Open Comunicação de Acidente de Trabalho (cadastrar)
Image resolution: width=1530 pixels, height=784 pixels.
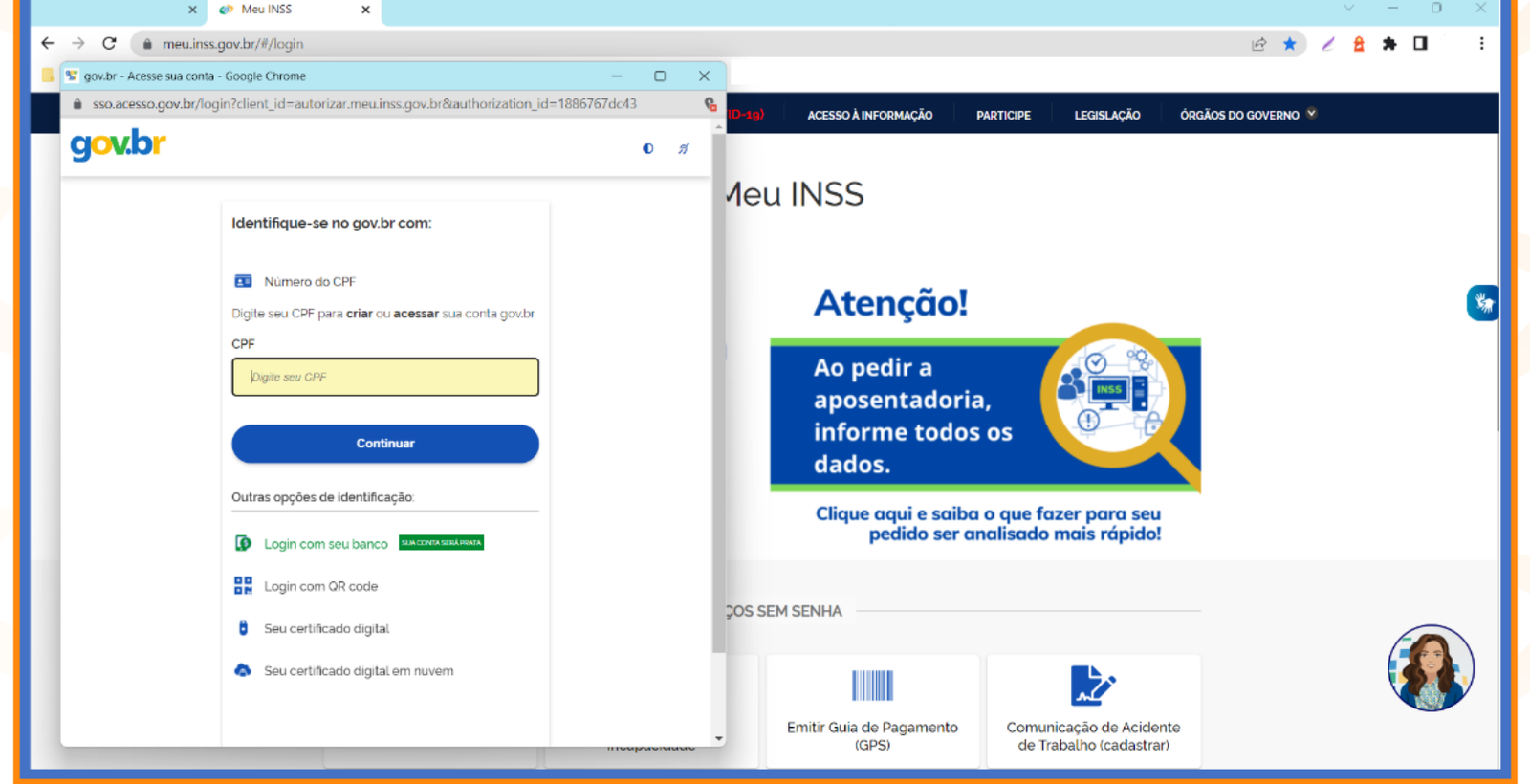pos(1093,710)
